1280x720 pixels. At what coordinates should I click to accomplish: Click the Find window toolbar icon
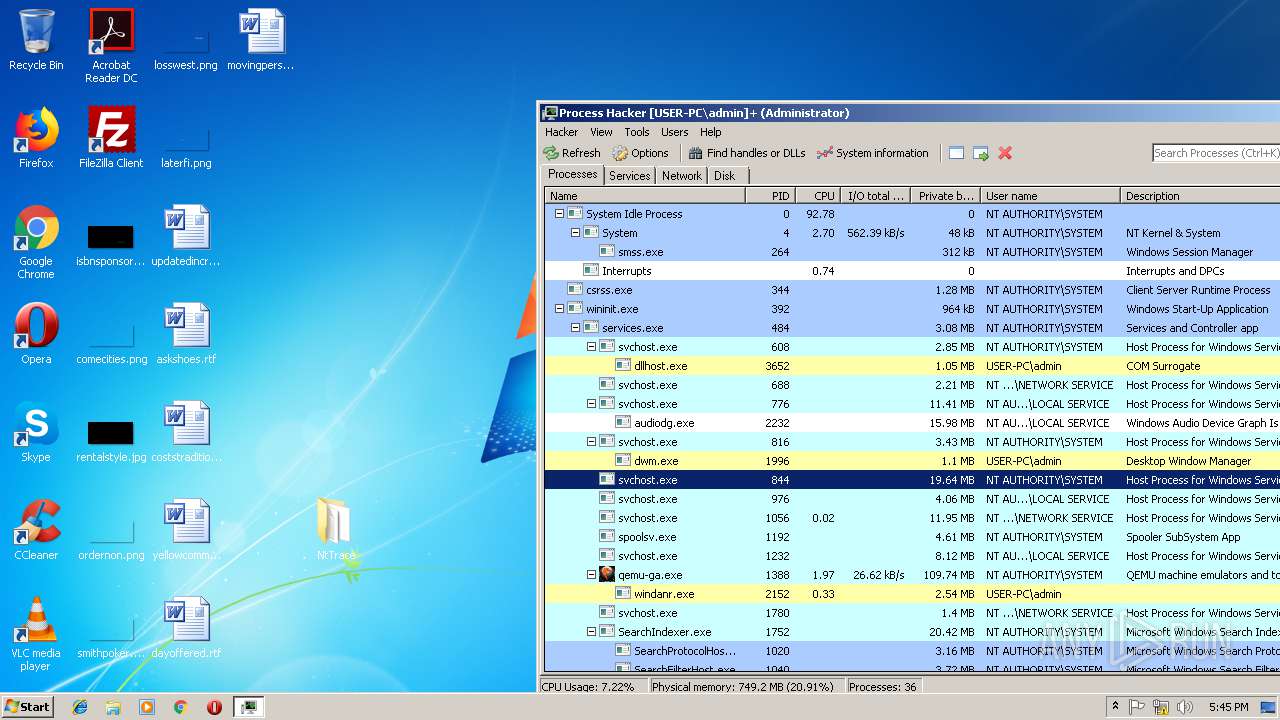point(956,153)
